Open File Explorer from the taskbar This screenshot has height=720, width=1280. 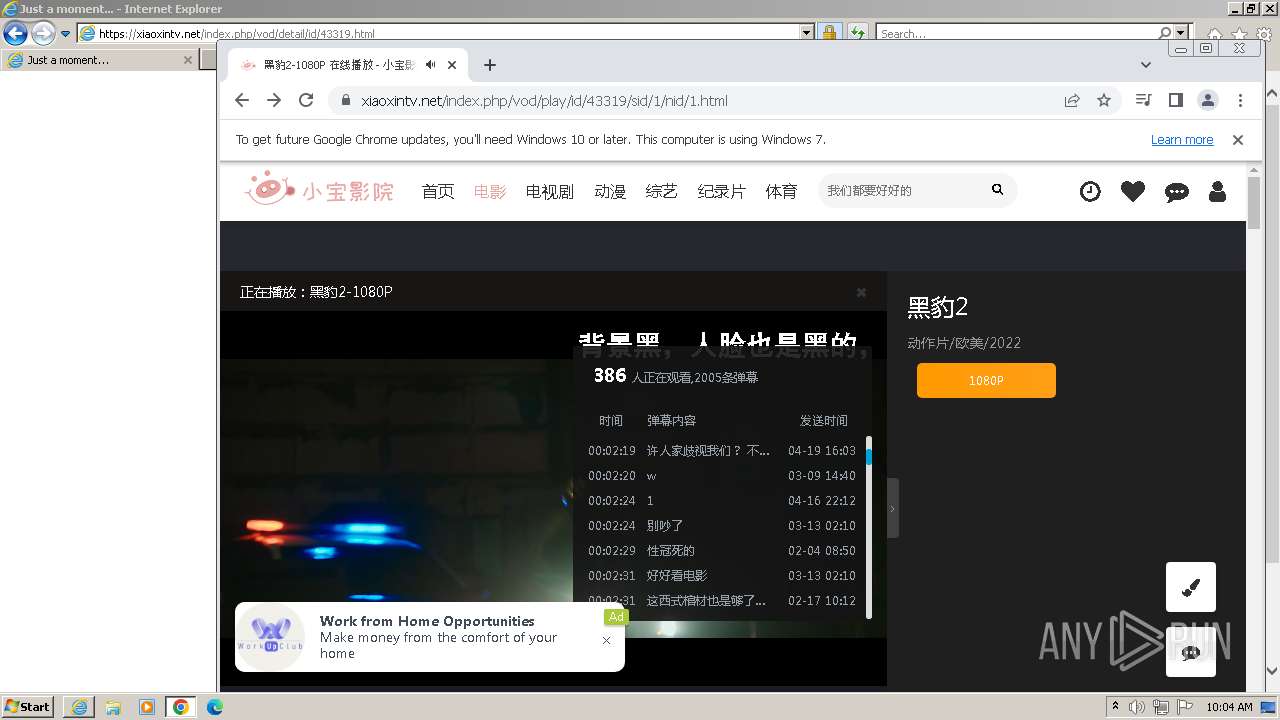[113, 707]
